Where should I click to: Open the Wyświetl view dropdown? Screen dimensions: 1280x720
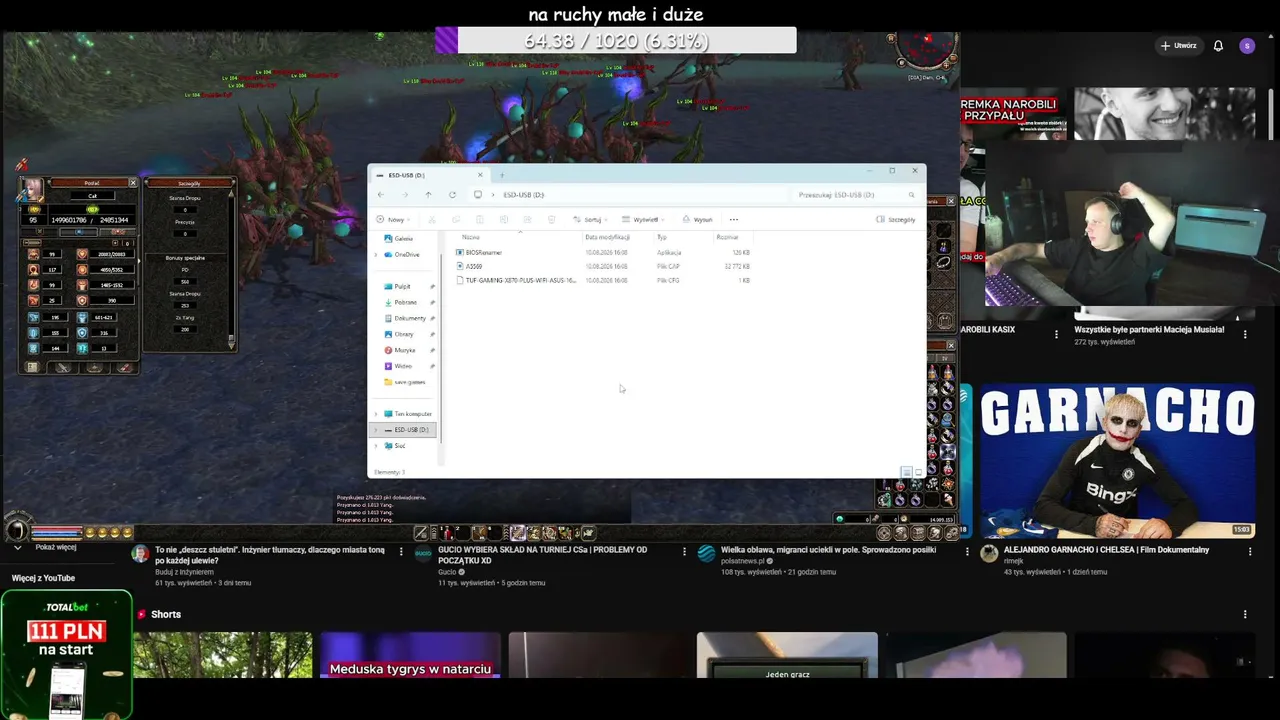(643, 220)
